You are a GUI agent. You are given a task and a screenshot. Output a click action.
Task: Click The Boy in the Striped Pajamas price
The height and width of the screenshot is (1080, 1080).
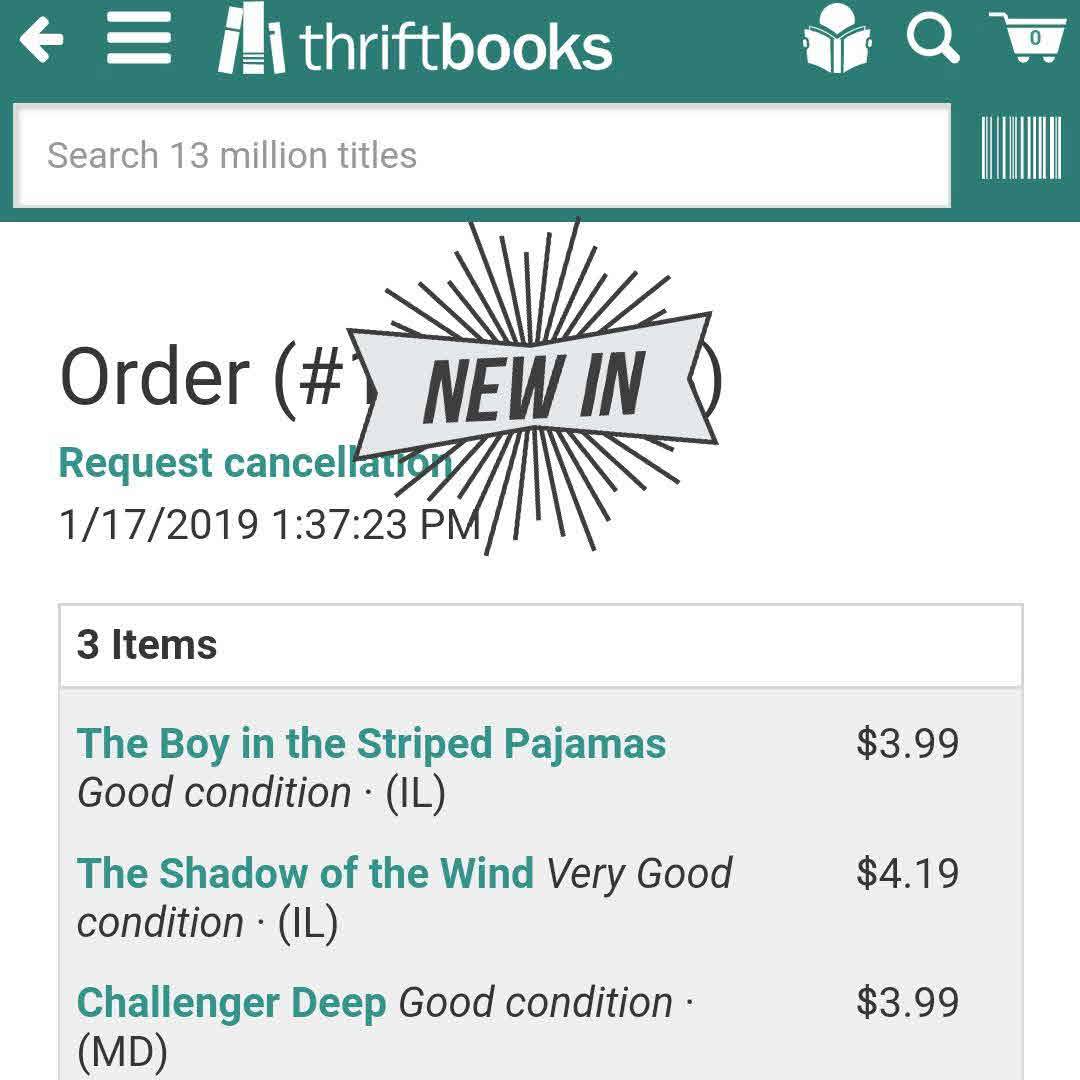point(907,744)
